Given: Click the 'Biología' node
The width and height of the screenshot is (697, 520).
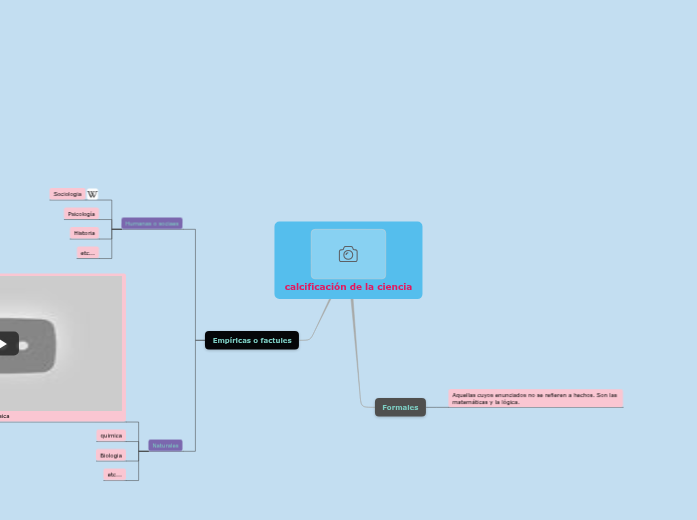Looking at the screenshot, I should (x=110, y=455).
